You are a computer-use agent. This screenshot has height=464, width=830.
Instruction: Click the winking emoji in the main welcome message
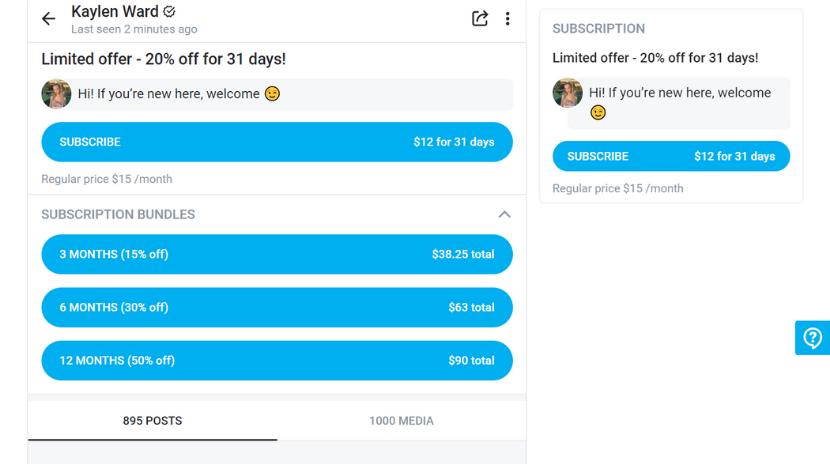click(x=272, y=94)
